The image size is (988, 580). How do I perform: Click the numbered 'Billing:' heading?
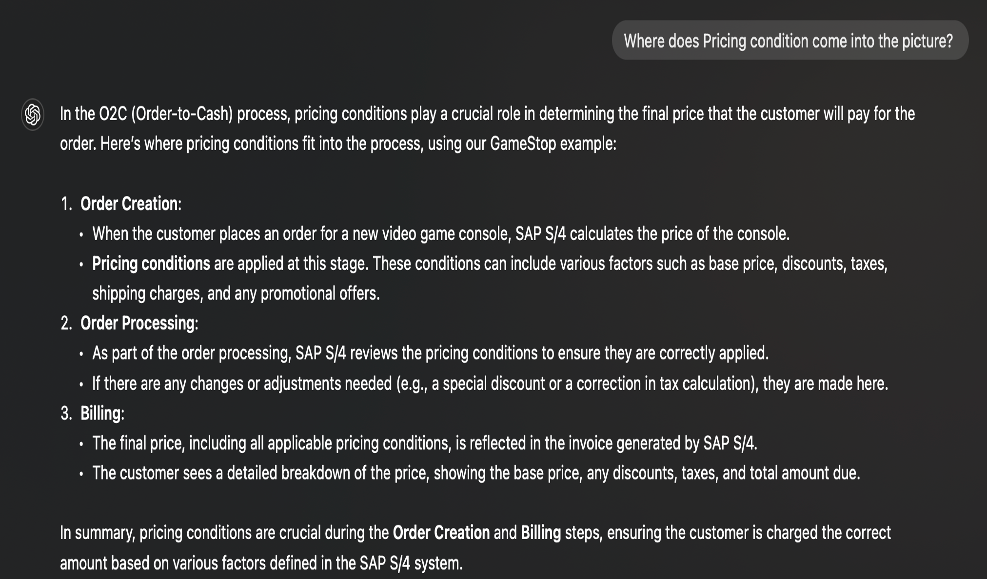102,414
